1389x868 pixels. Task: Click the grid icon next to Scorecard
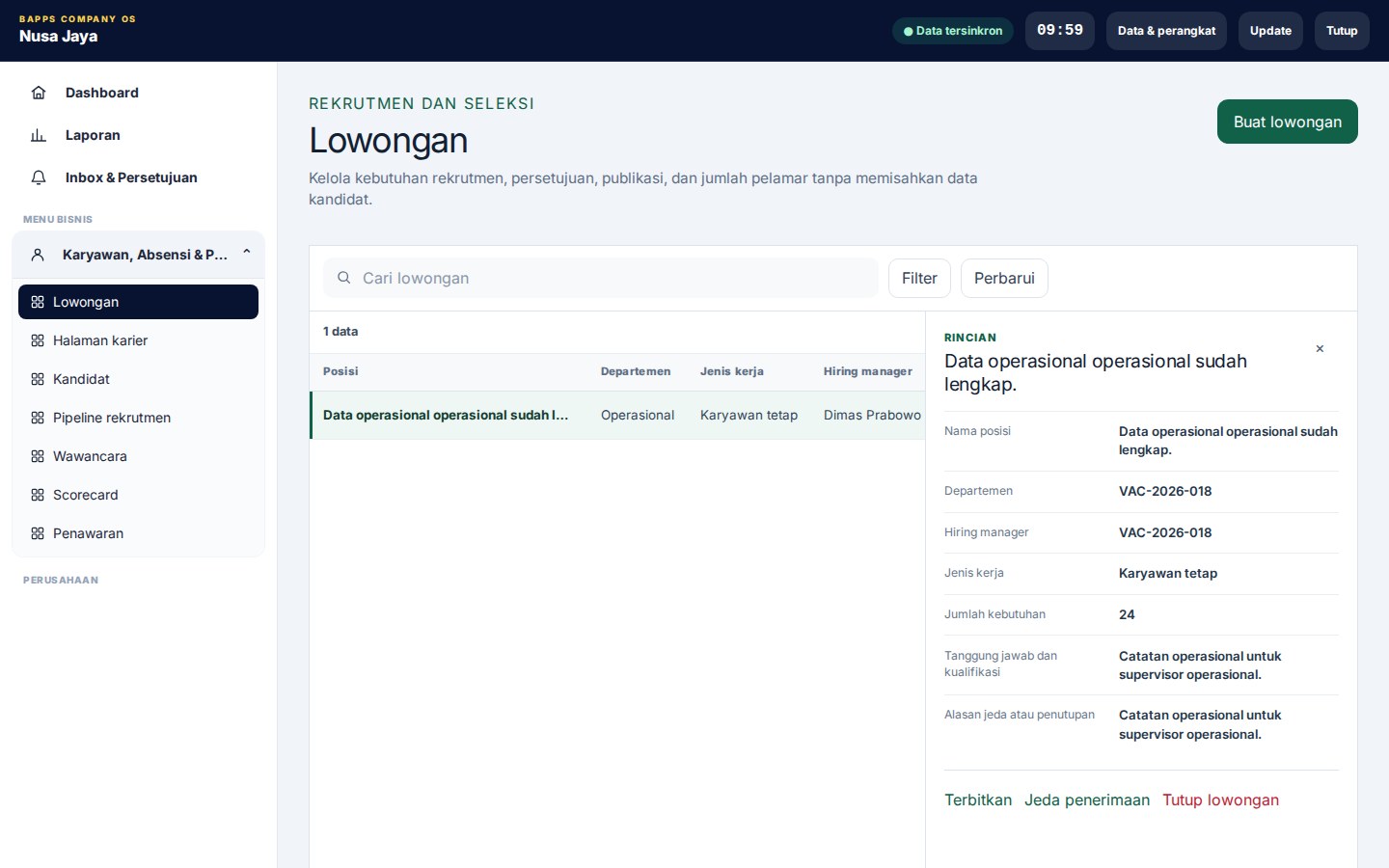coord(38,495)
